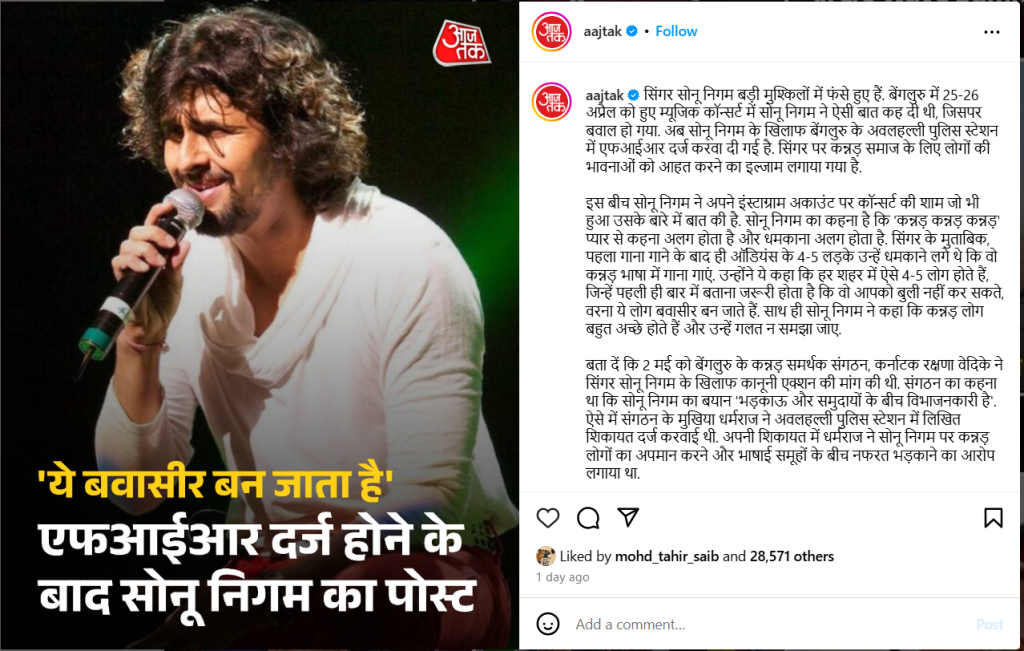1024x651 pixels.
Task: Click the verified badge in the caption
Action: 633,95
